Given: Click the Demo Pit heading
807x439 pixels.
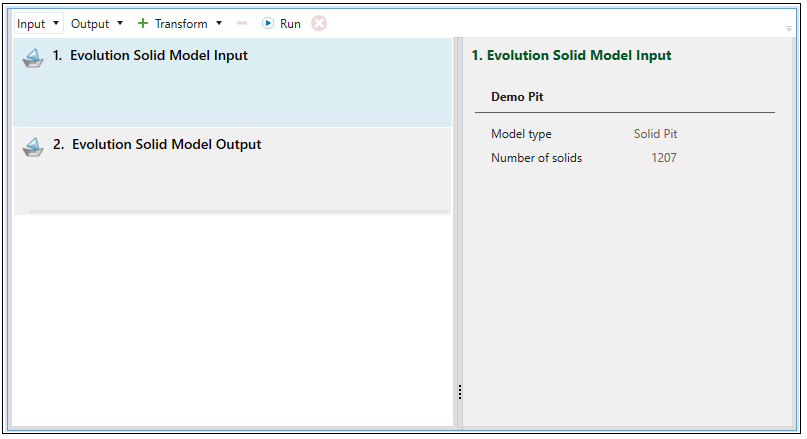Looking at the screenshot, I should point(517,97).
